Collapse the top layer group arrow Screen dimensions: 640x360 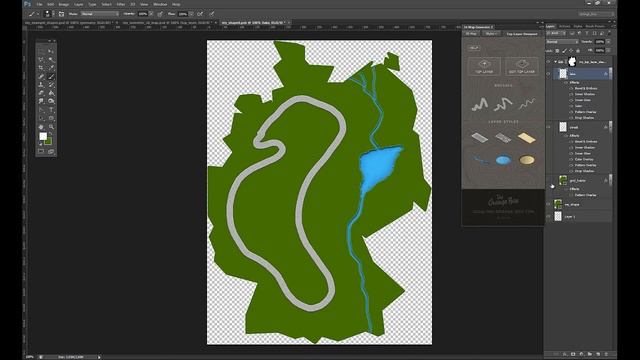click(555, 62)
